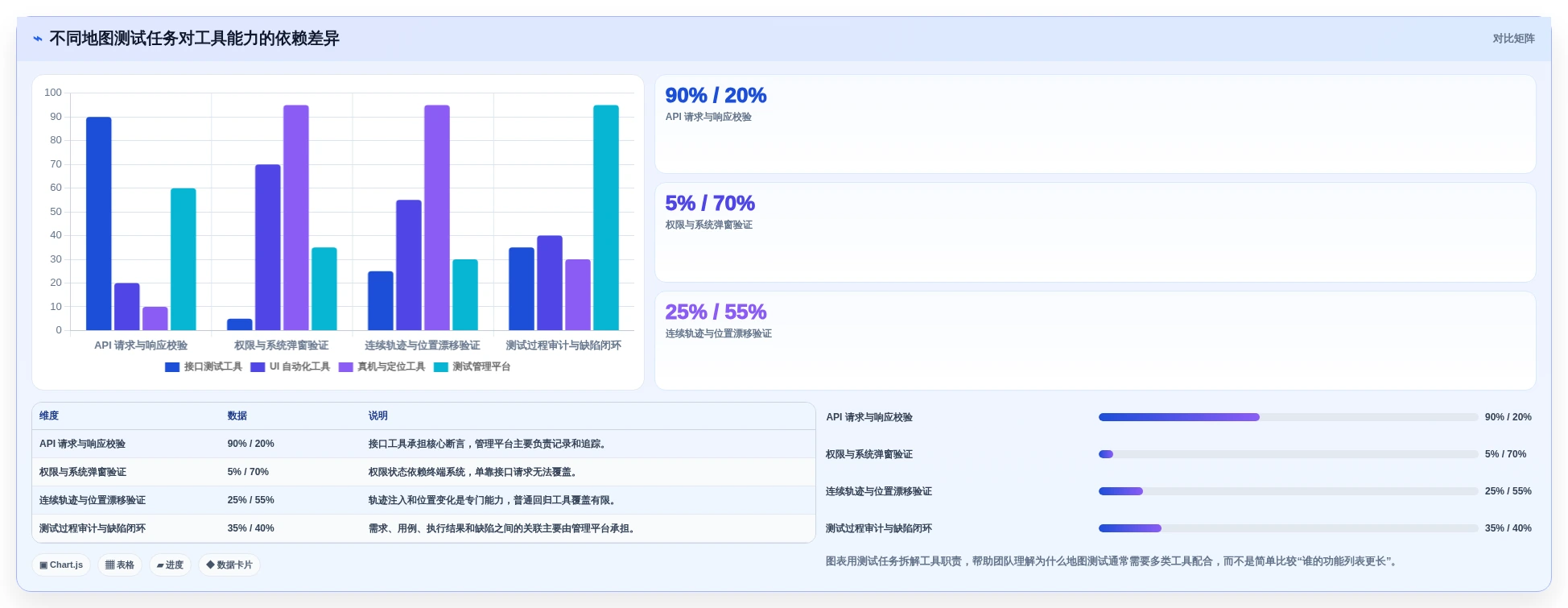Click progress value 90% / 20%
Image resolution: width=1568 pixels, height=608 pixels.
coord(1508,417)
